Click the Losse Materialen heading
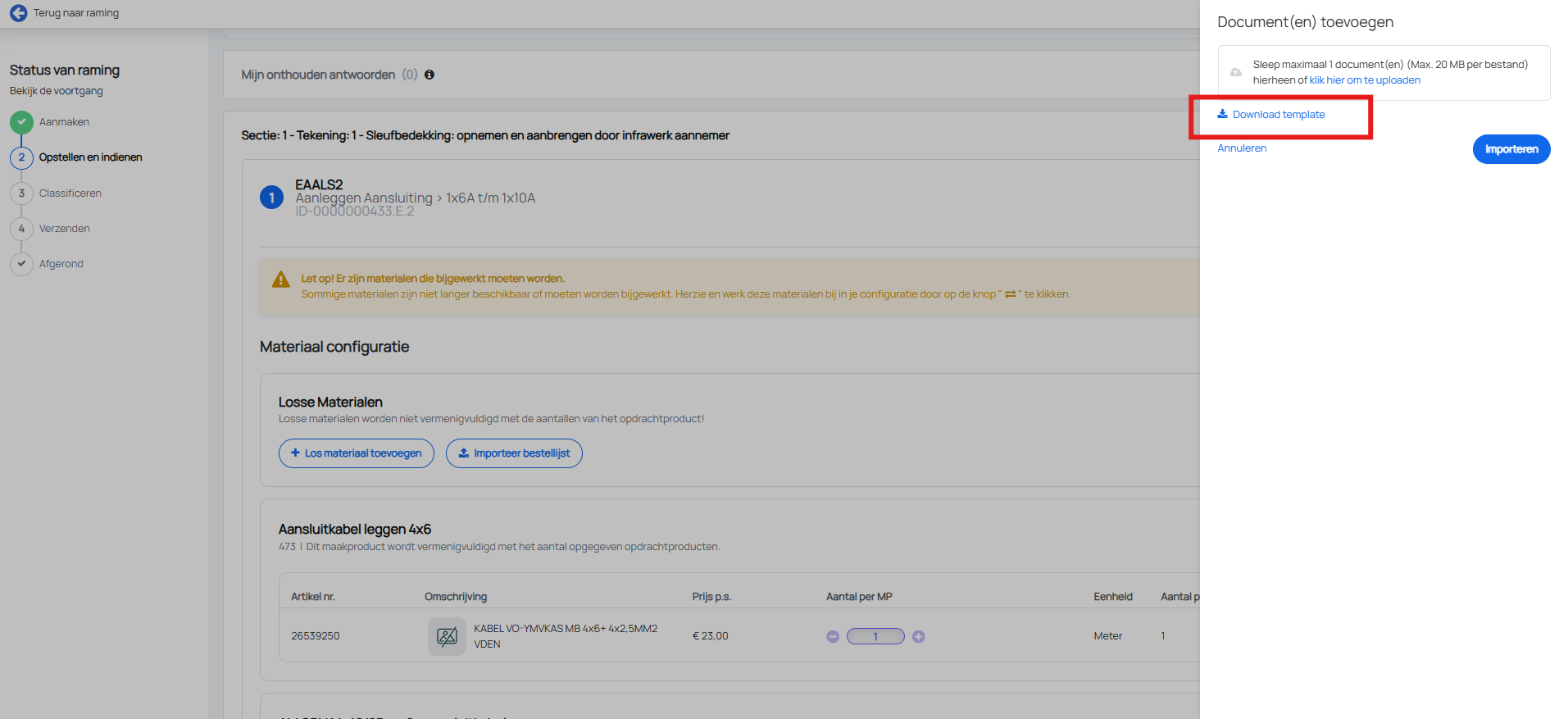 (330, 403)
